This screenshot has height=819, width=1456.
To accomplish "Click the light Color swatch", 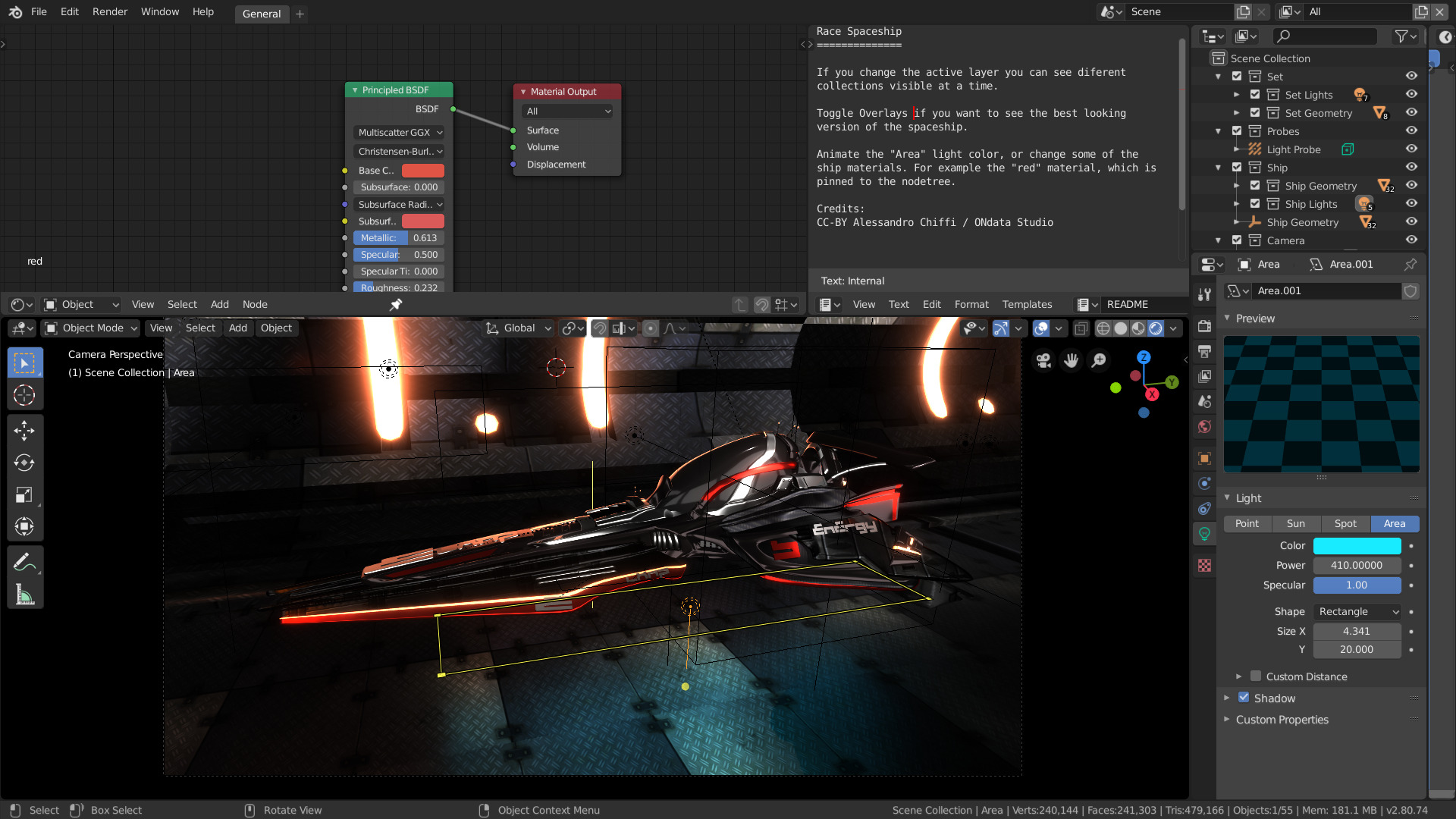I will coord(1357,545).
